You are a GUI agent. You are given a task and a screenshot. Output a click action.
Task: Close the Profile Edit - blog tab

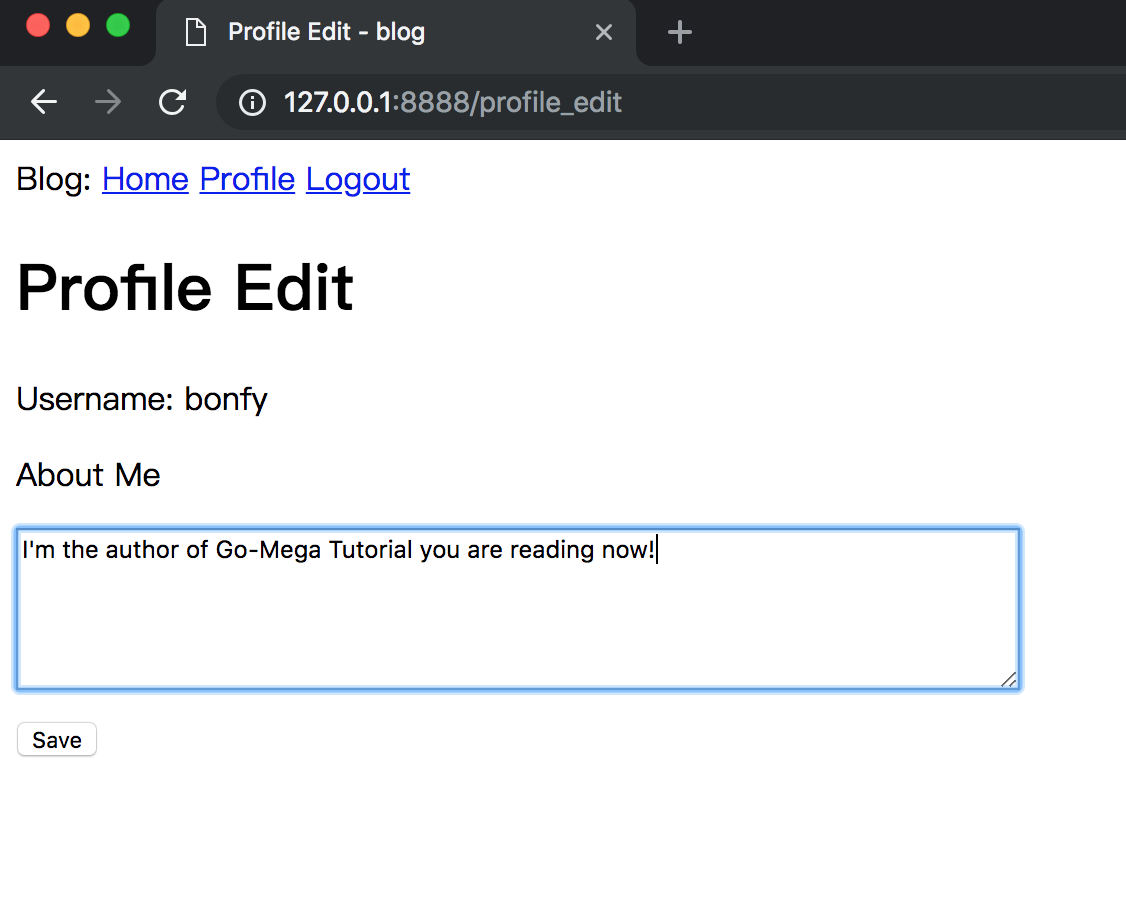(x=604, y=33)
